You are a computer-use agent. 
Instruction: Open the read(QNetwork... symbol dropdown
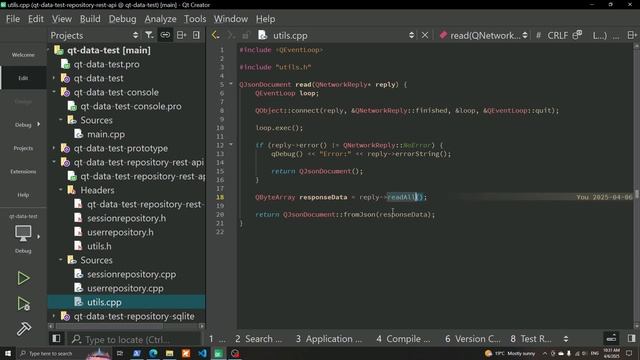pyautogui.click(x=484, y=36)
